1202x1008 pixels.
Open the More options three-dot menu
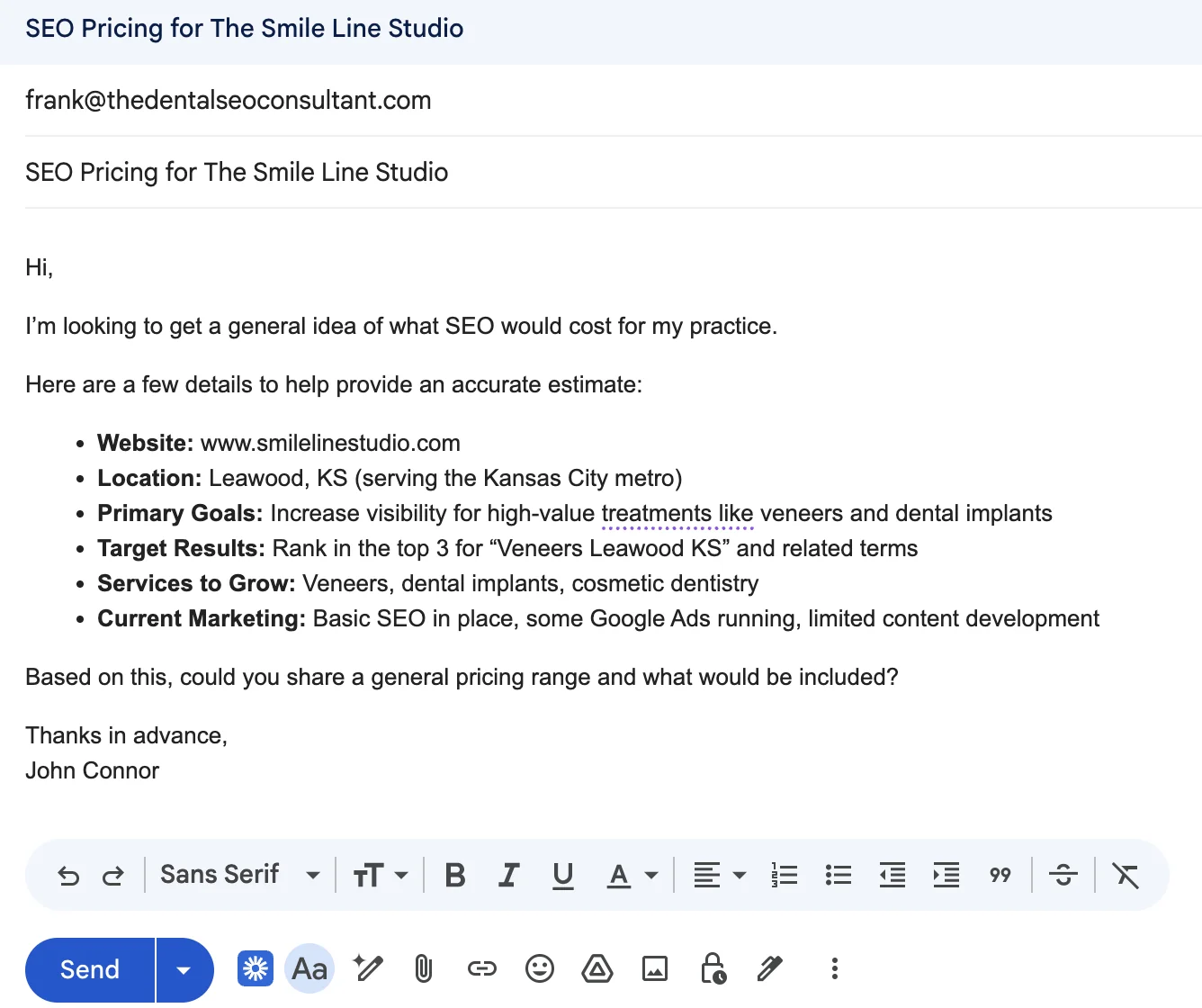(834, 968)
